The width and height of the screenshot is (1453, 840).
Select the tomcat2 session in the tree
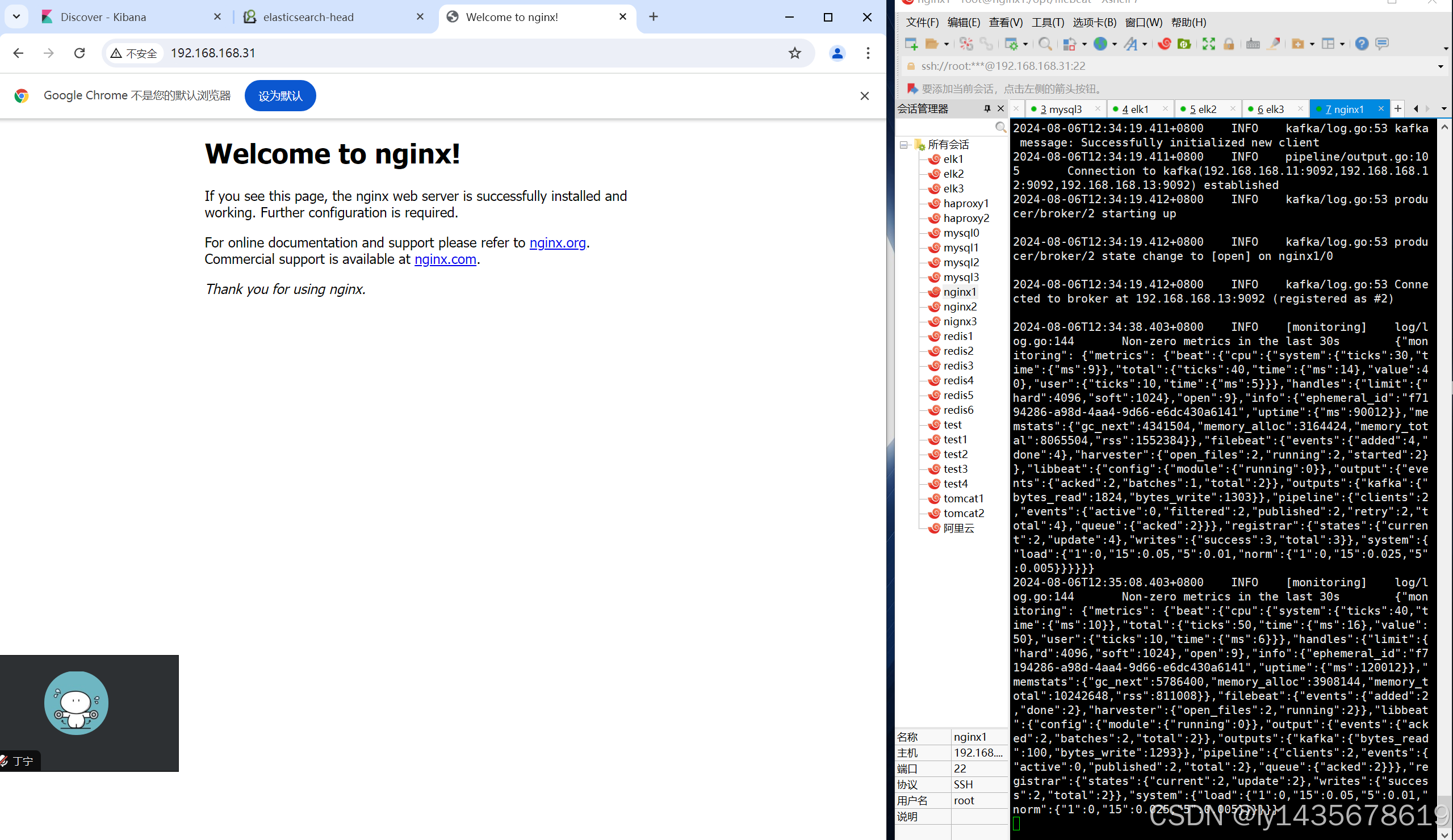[x=964, y=513]
